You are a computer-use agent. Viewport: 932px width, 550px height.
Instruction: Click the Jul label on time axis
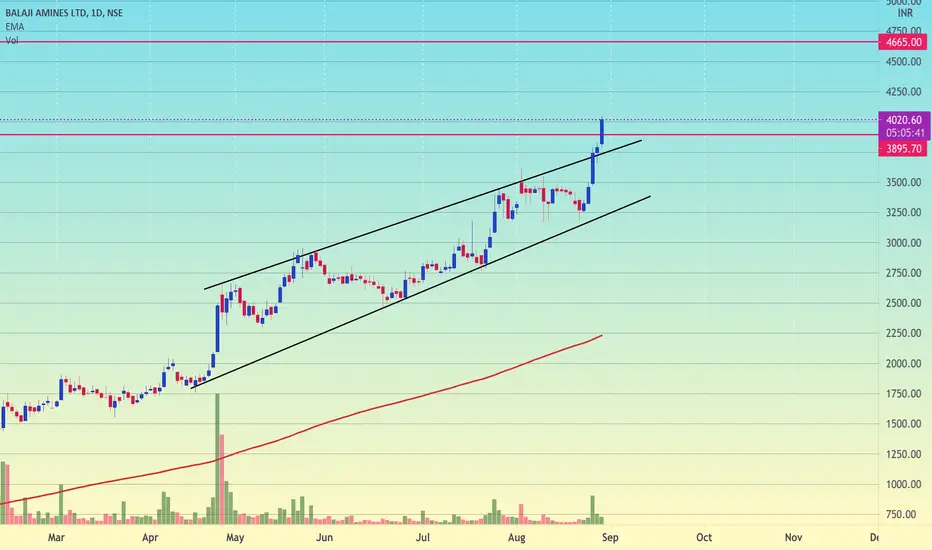pyautogui.click(x=423, y=538)
